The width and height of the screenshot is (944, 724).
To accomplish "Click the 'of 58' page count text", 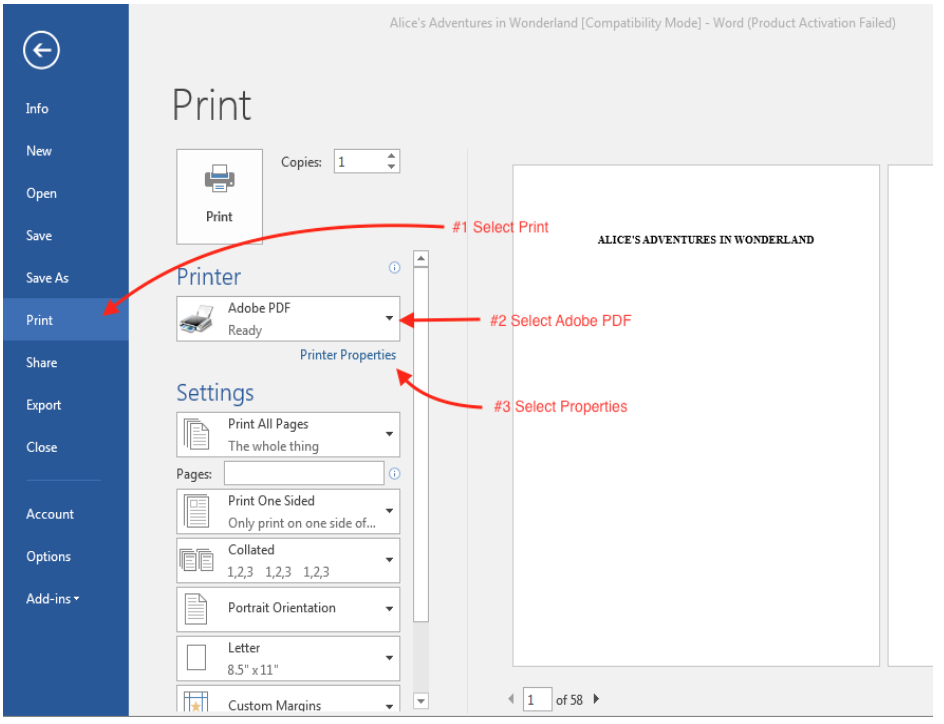I will [569, 700].
